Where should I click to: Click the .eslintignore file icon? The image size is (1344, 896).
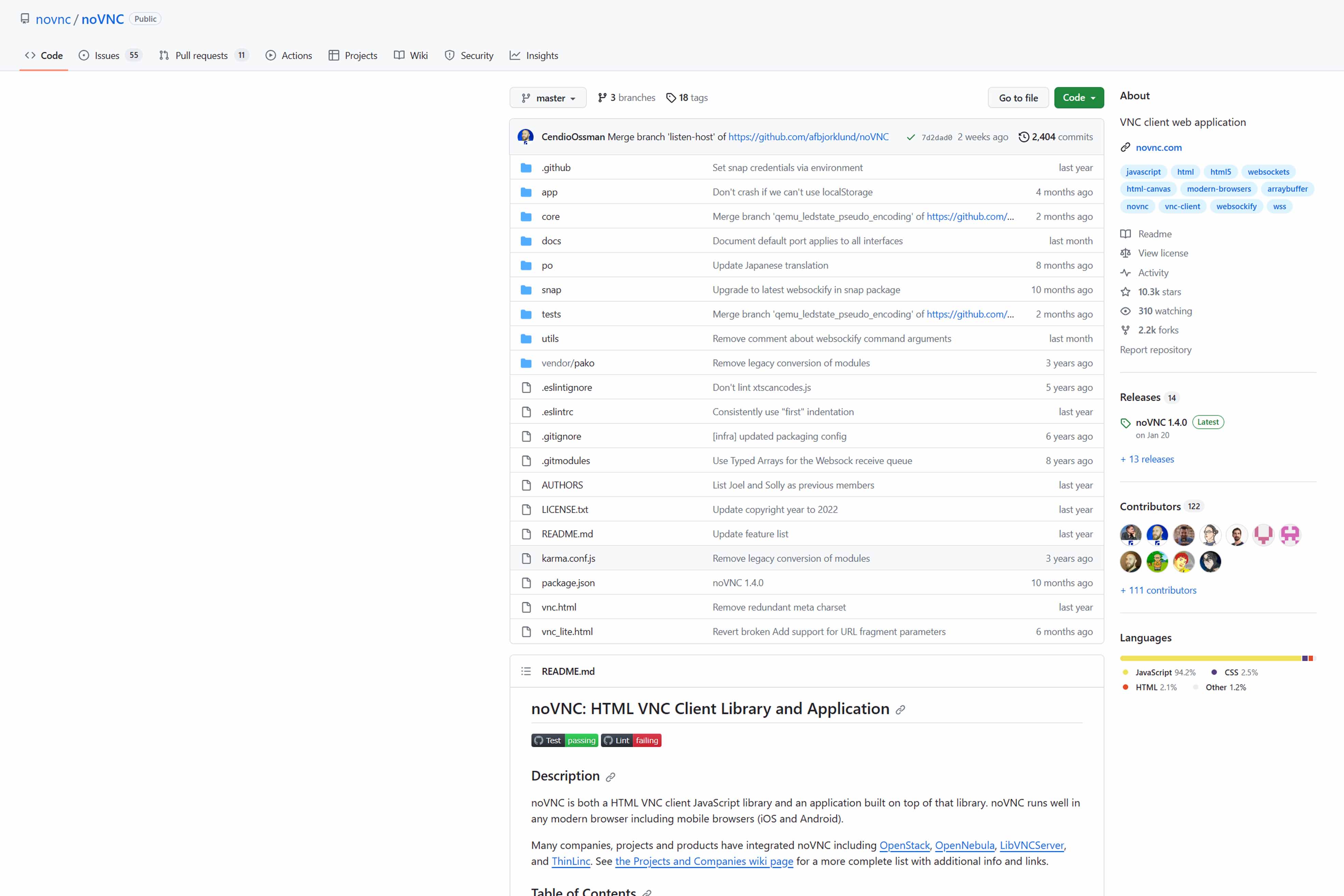[x=526, y=388]
